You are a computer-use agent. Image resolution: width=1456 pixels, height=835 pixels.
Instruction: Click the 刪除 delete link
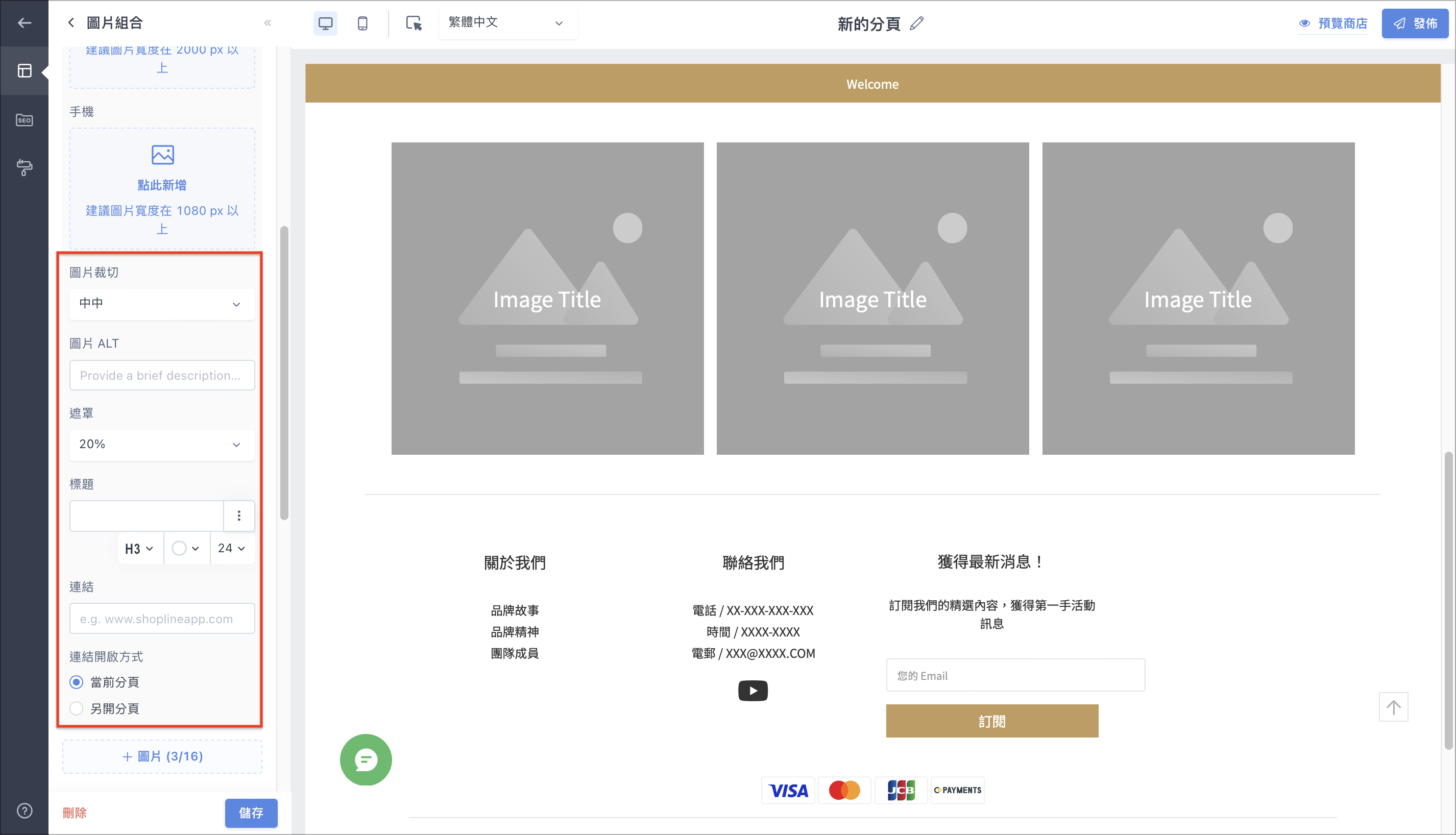(x=75, y=813)
